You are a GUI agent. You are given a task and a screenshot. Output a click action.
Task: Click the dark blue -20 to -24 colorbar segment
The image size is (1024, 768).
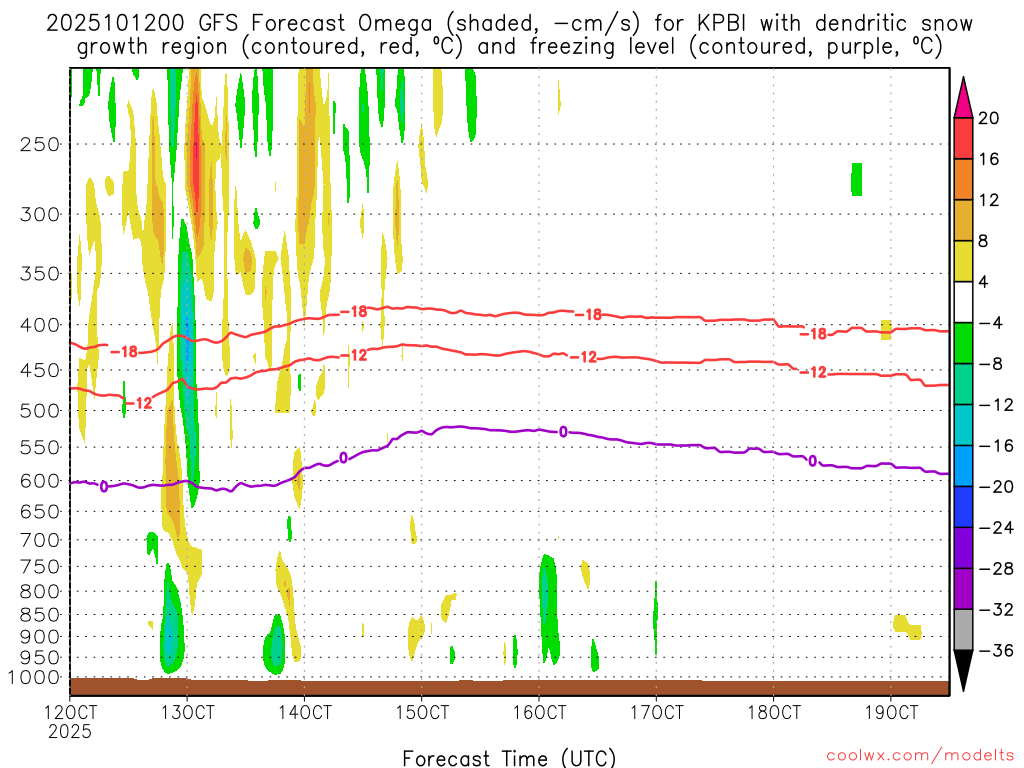(963, 507)
